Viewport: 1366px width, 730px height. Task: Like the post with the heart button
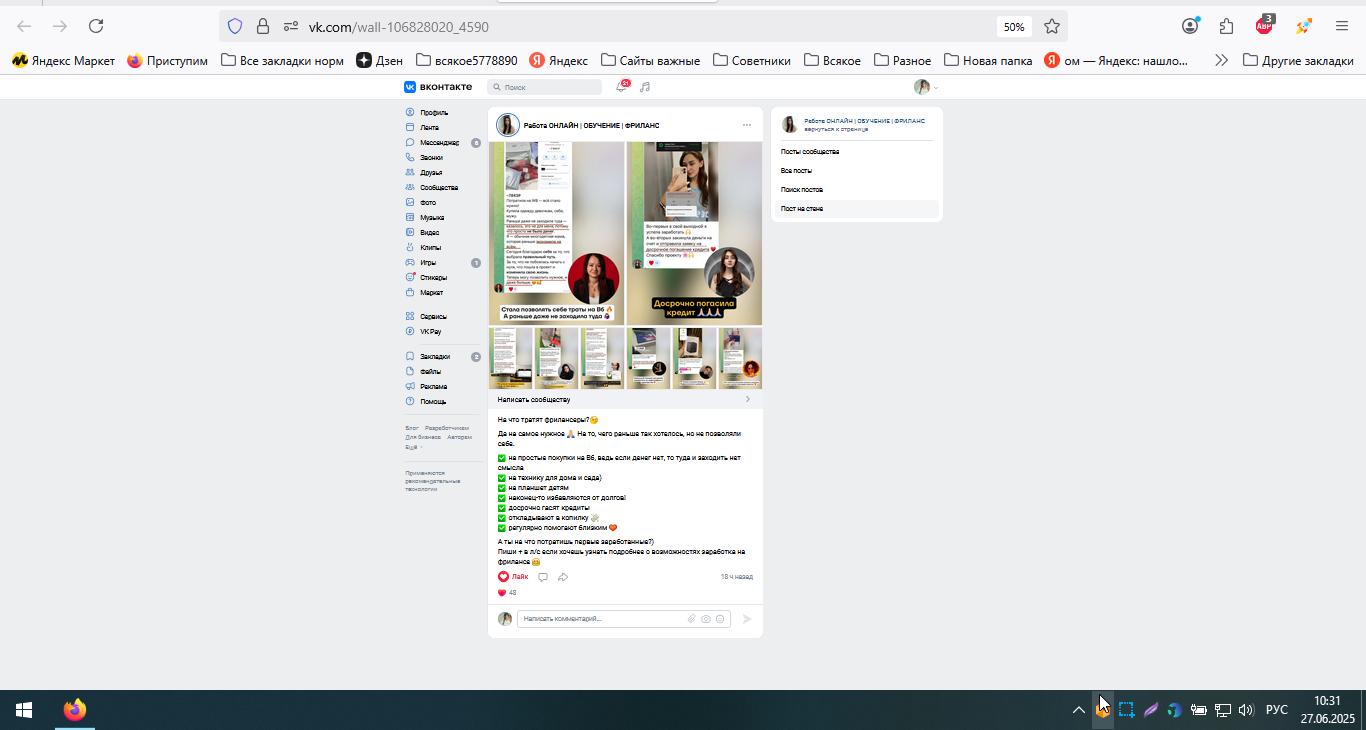[x=513, y=577]
